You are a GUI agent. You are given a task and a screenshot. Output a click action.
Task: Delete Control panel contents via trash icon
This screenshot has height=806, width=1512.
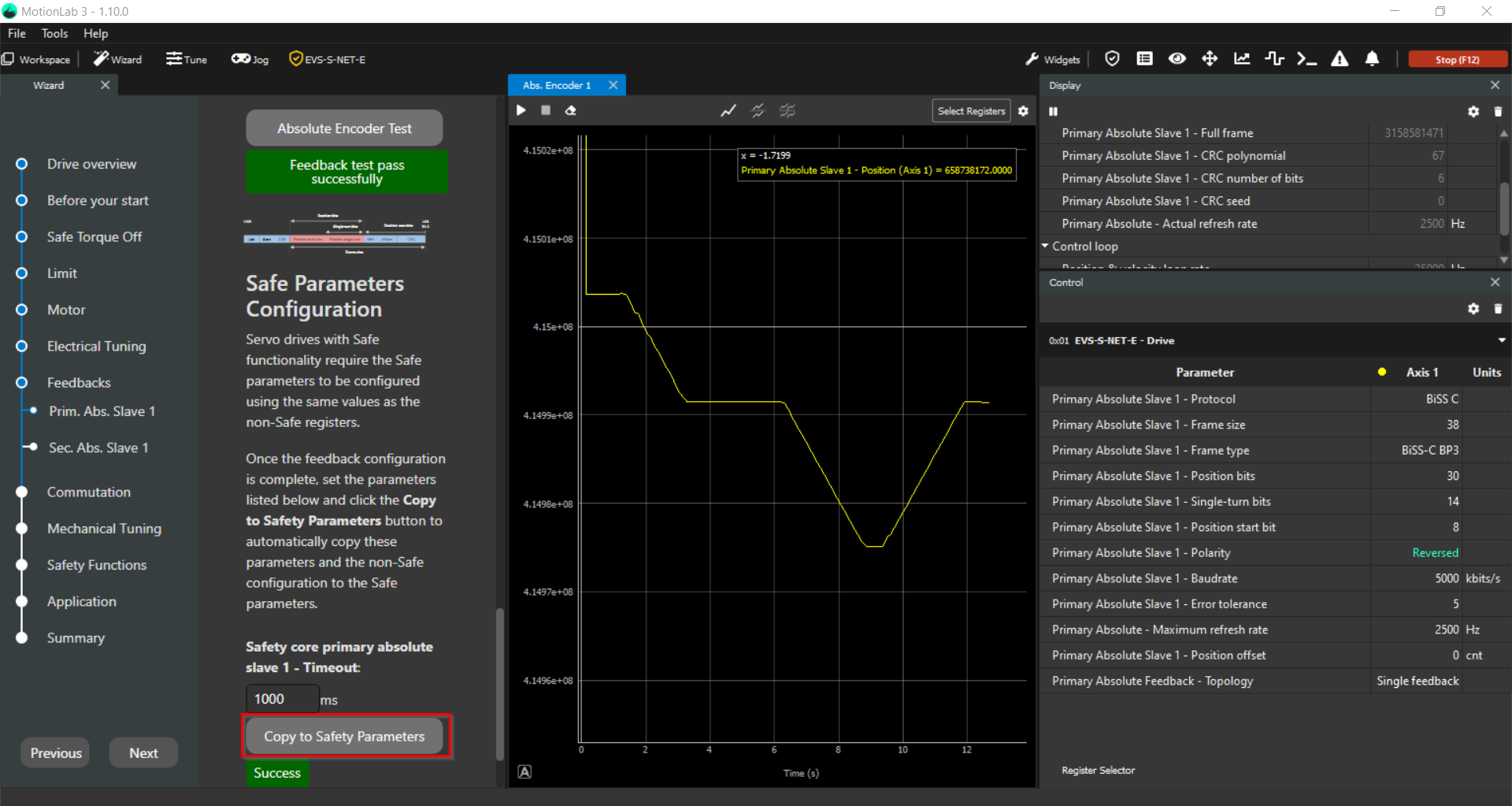point(1498,309)
